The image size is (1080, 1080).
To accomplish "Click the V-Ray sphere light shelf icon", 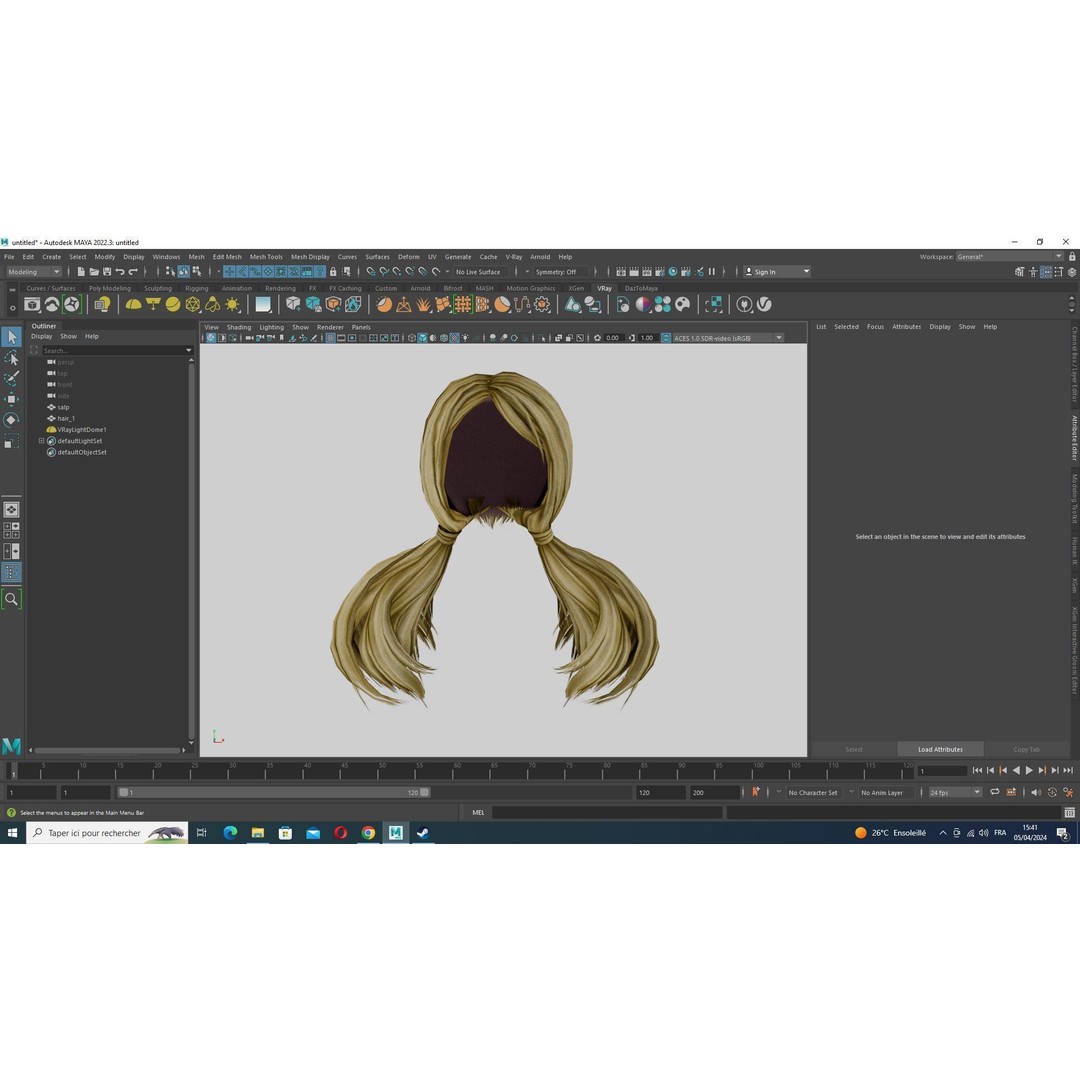I will (x=173, y=304).
